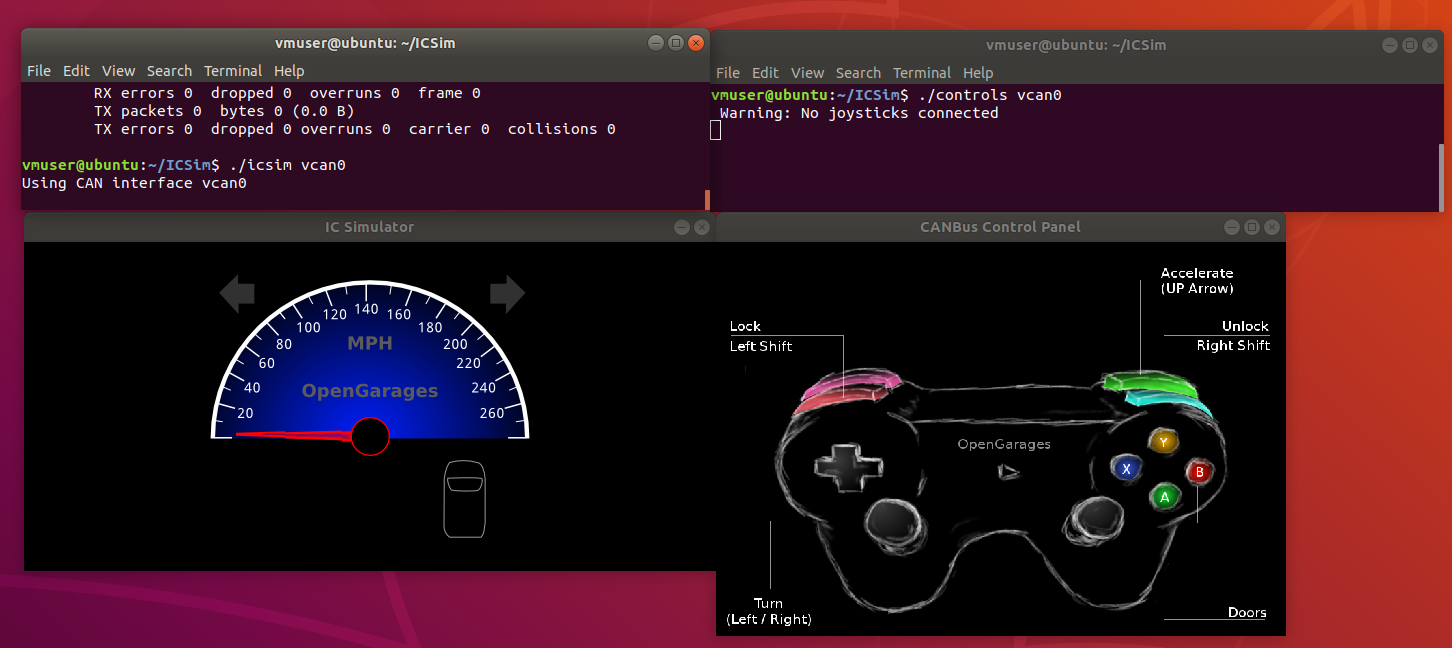Close the right controls terminal window
The height and width of the screenshot is (648, 1452).
point(1429,45)
